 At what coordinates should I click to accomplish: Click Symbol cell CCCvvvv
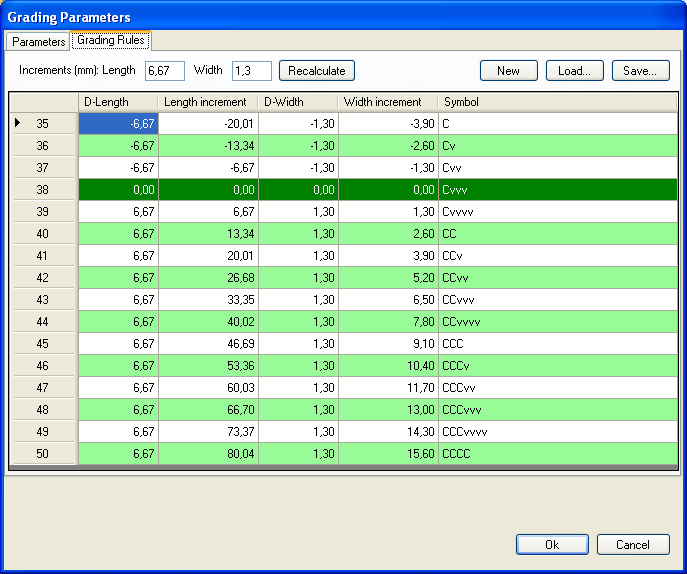pos(558,432)
